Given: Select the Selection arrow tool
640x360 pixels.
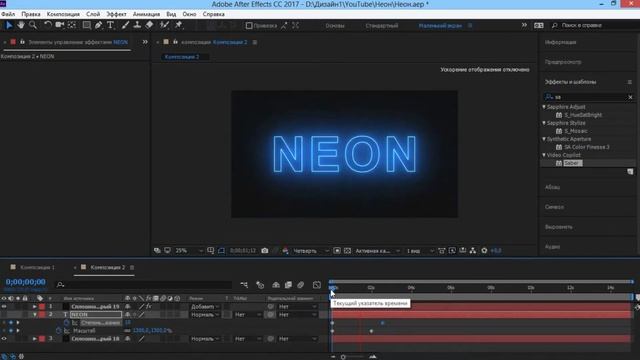Looking at the screenshot, I should [x=9, y=25].
